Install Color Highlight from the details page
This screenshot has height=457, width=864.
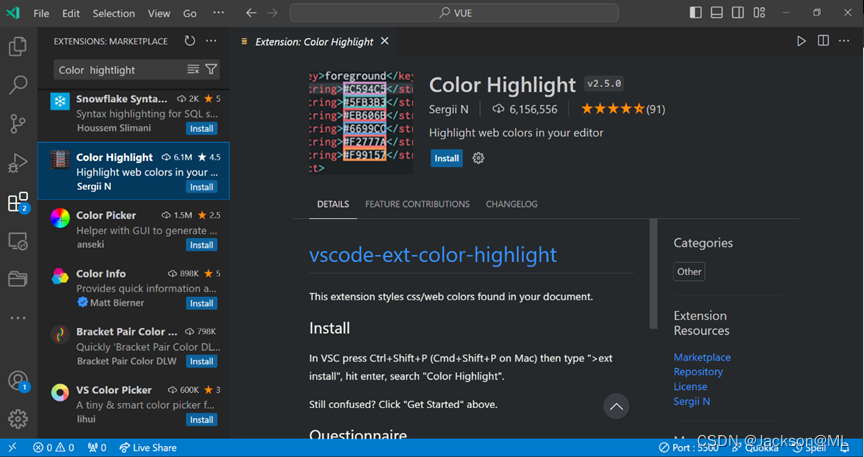point(446,158)
